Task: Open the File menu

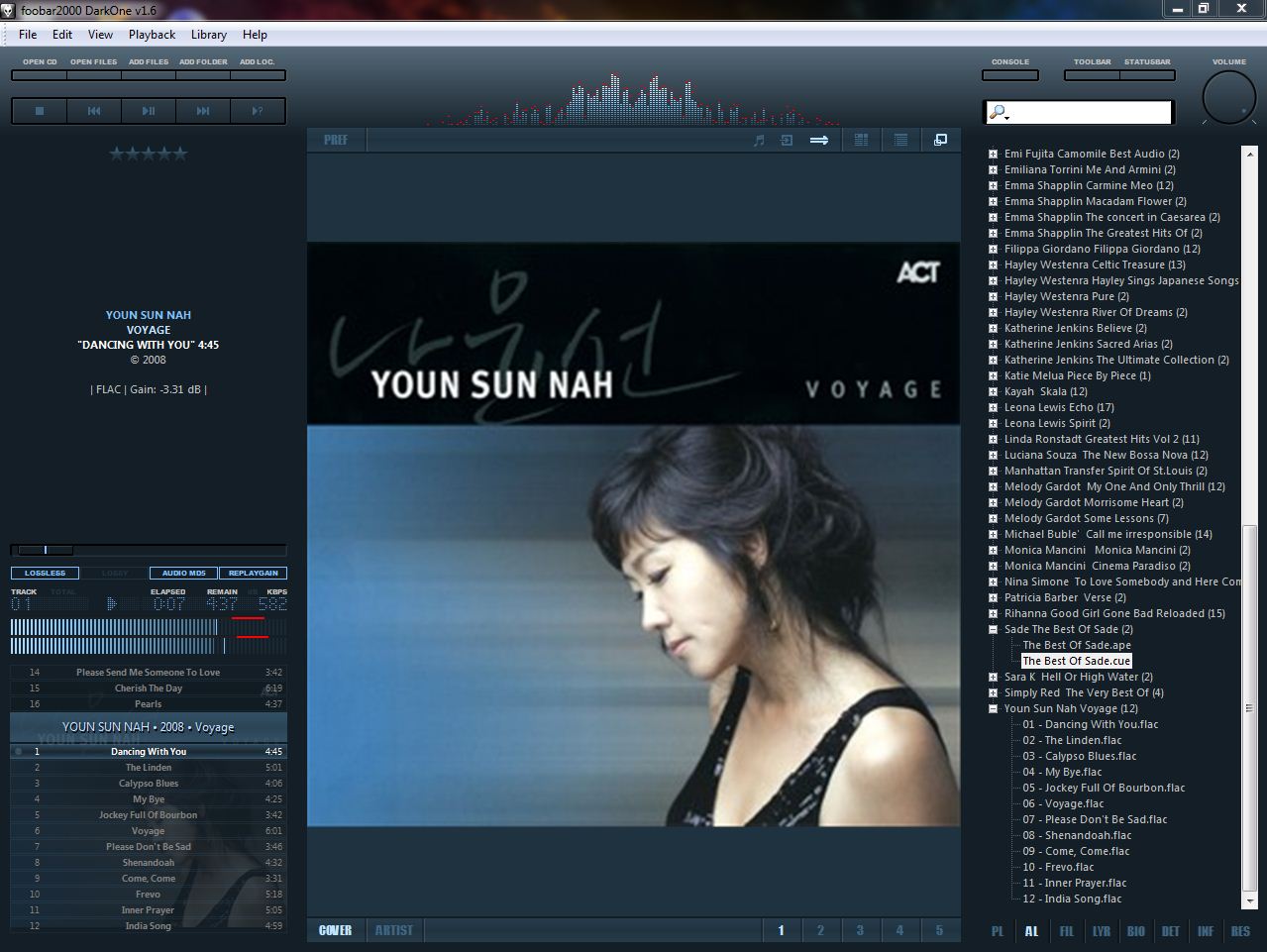Action: pos(28,35)
